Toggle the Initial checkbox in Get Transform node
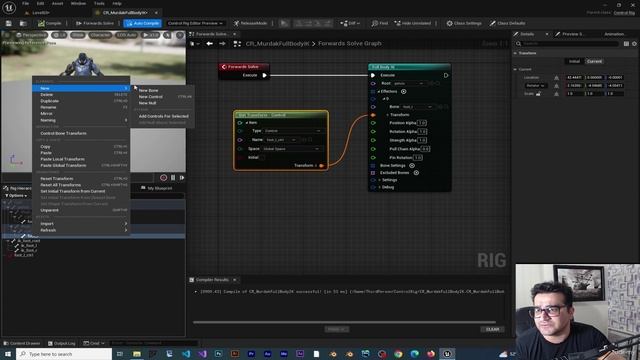Screen dimensions: 640x360 [262, 157]
